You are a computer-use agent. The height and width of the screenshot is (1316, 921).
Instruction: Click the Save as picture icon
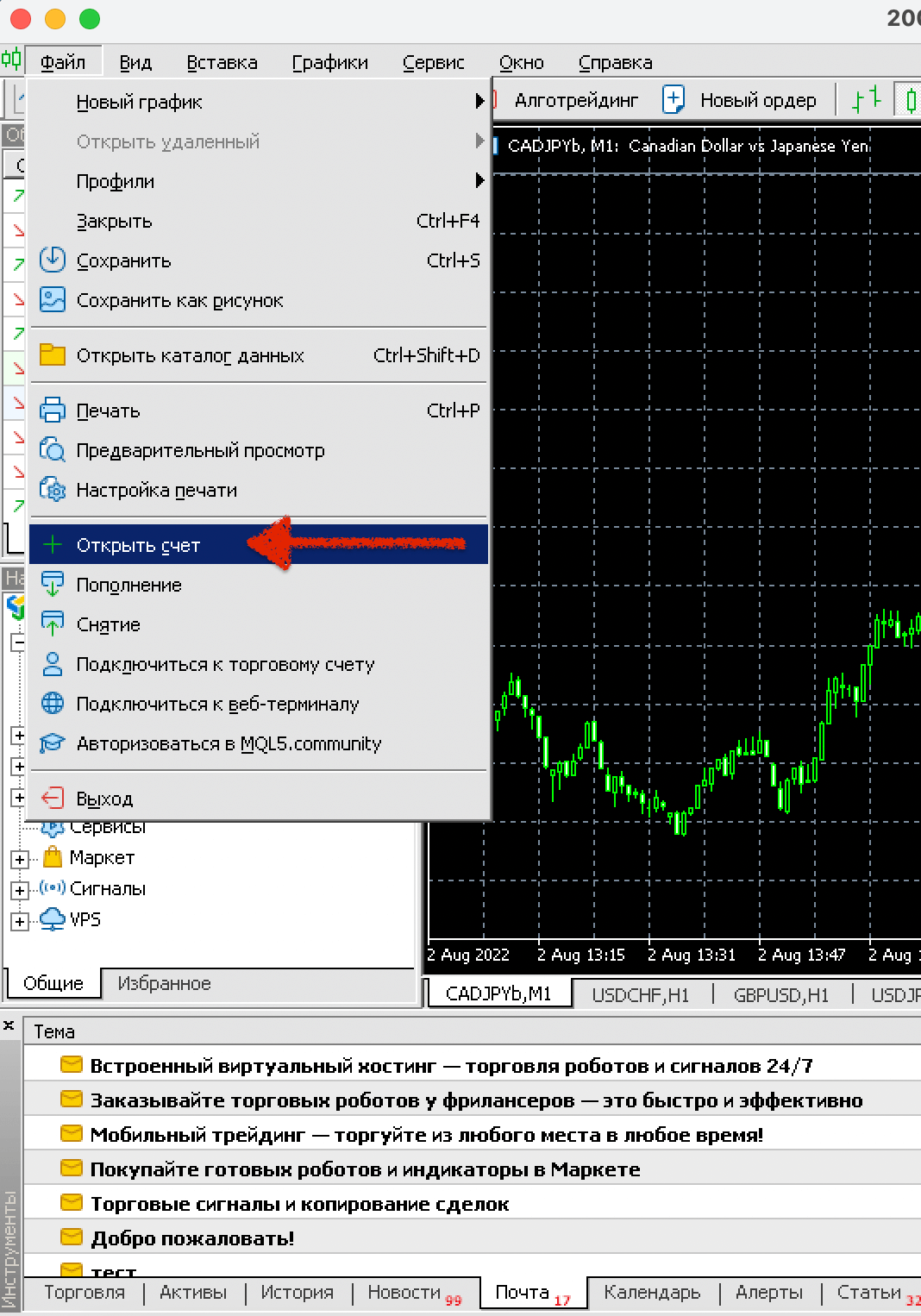[53, 300]
